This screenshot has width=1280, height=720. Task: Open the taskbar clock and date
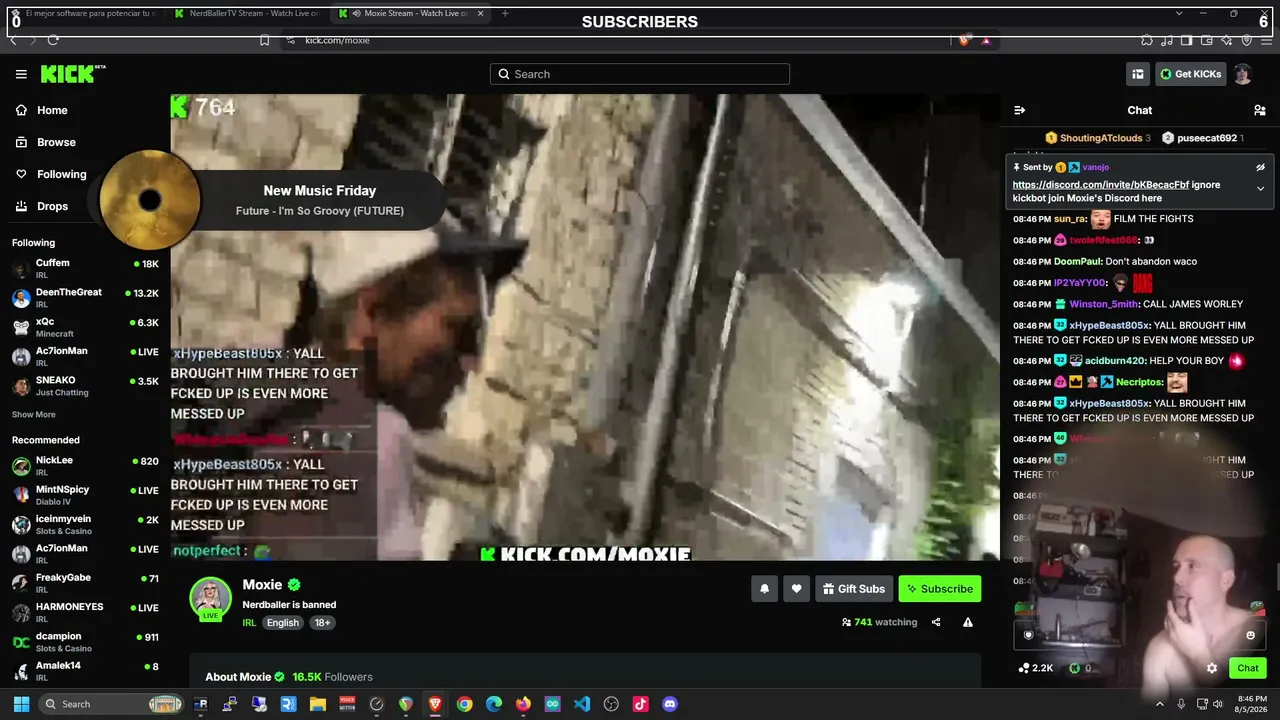click(x=1252, y=704)
